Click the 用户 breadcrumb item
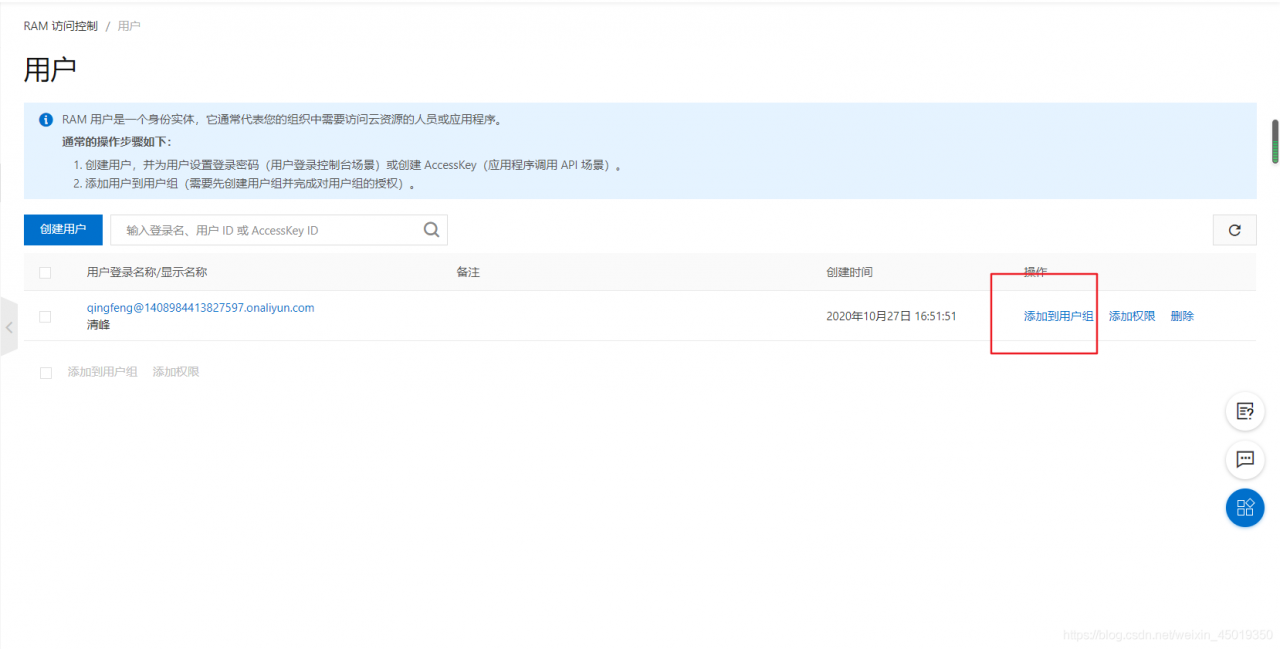 (x=129, y=25)
